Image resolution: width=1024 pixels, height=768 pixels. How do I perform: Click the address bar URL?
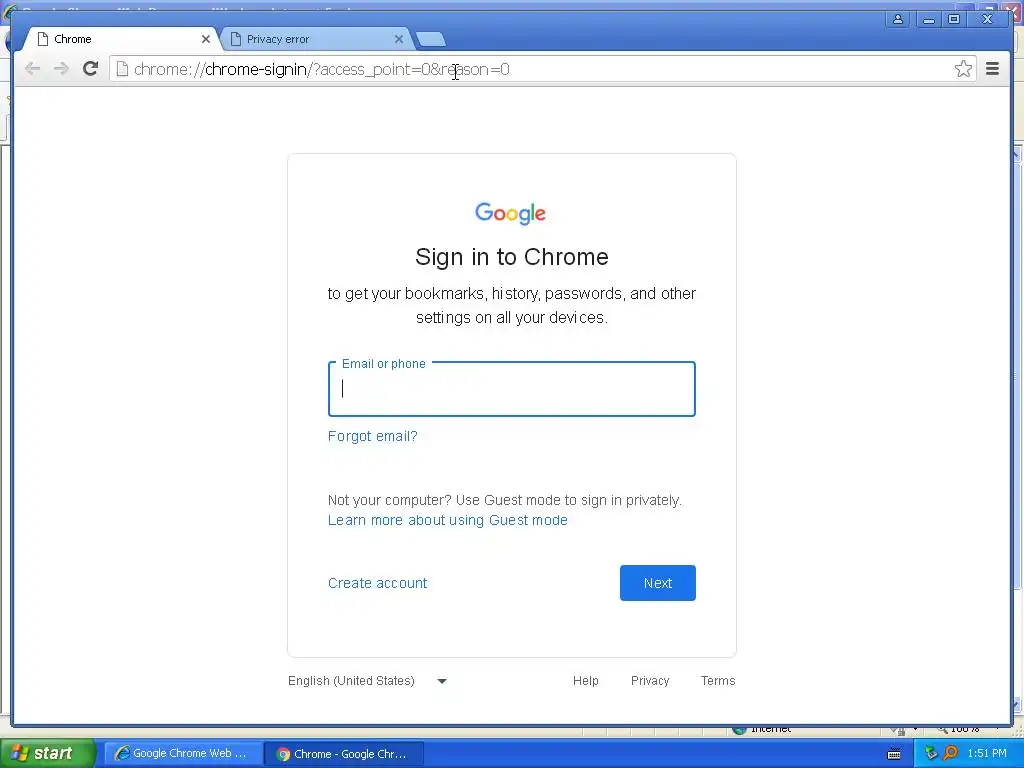(321, 69)
